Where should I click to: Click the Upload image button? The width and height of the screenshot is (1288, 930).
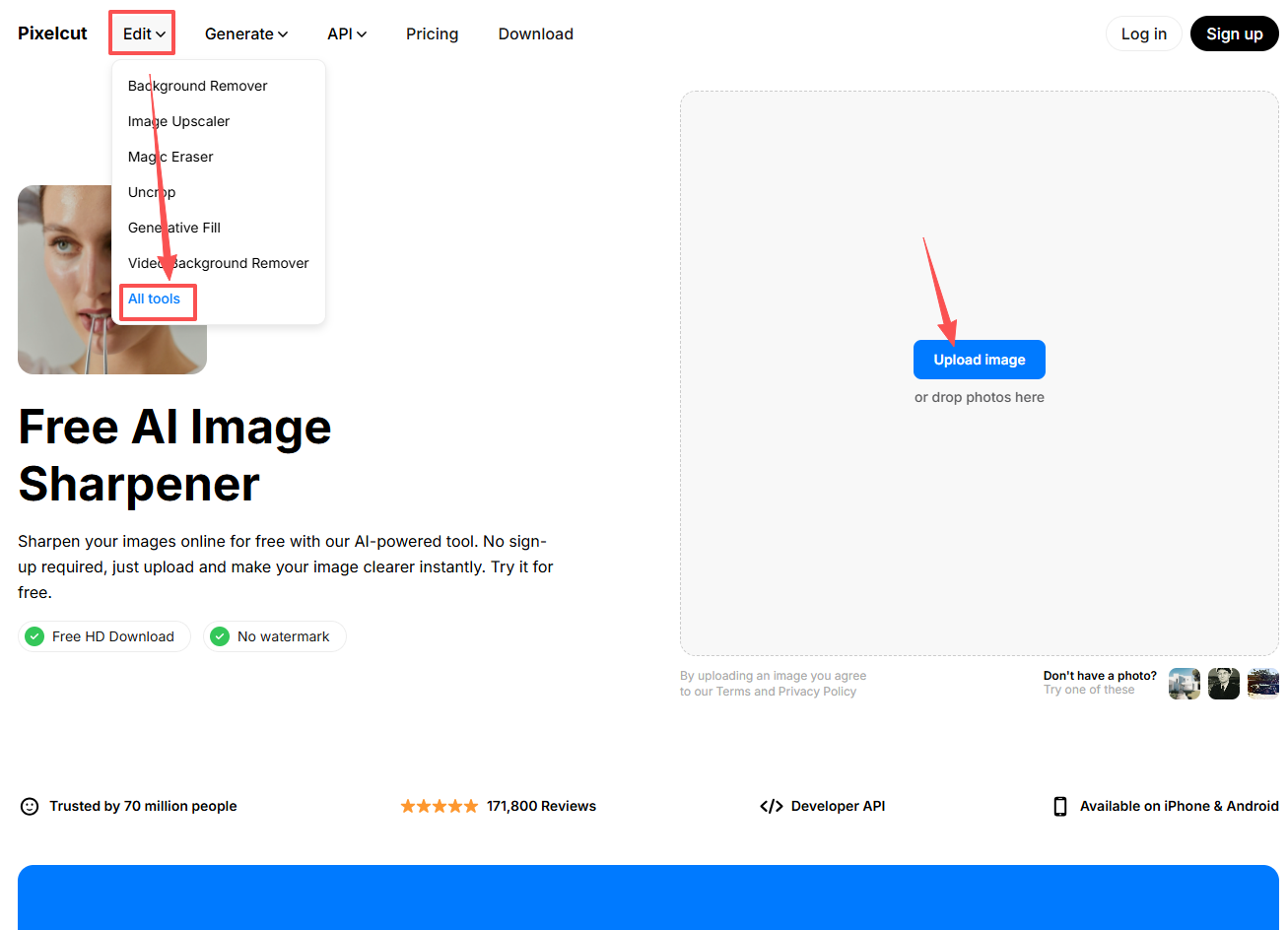point(980,360)
